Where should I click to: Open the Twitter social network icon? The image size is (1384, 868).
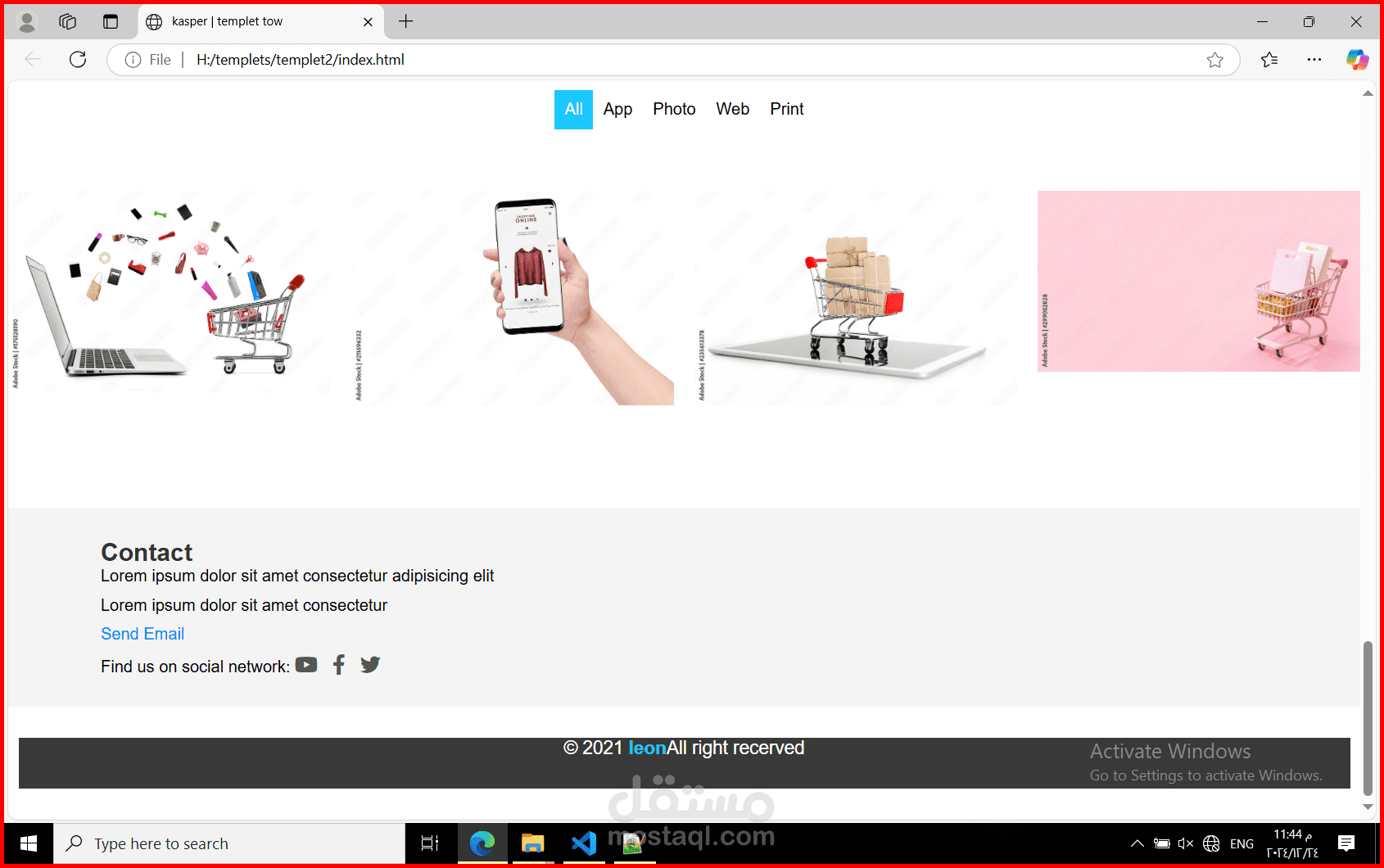(x=370, y=664)
